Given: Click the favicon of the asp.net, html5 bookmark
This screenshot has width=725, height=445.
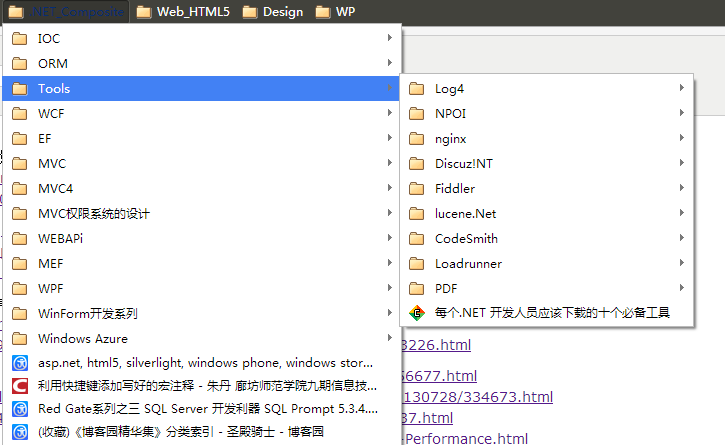Looking at the screenshot, I should (20, 363).
